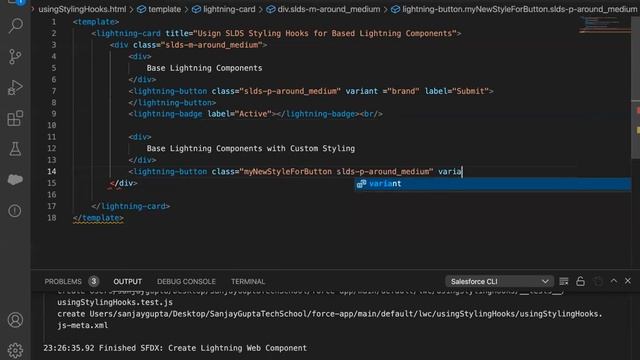Click 'Base Lightning Components' text on line 5
This screenshot has width=640, height=360.
click(204, 68)
